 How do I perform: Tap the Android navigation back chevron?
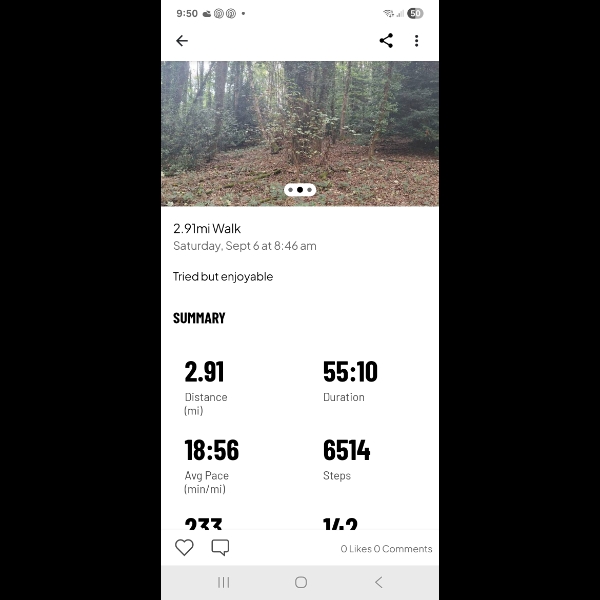[x=378, y=582]
